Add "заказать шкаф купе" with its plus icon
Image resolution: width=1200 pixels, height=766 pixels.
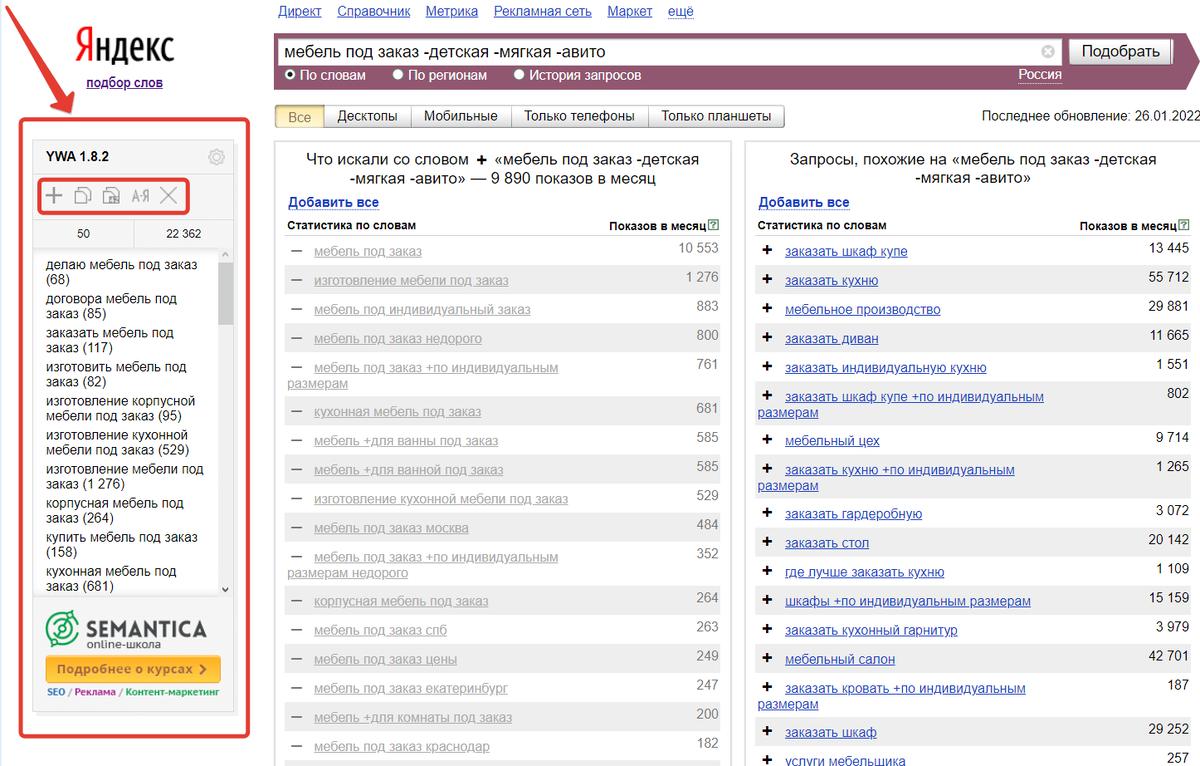tap(767, 251)
